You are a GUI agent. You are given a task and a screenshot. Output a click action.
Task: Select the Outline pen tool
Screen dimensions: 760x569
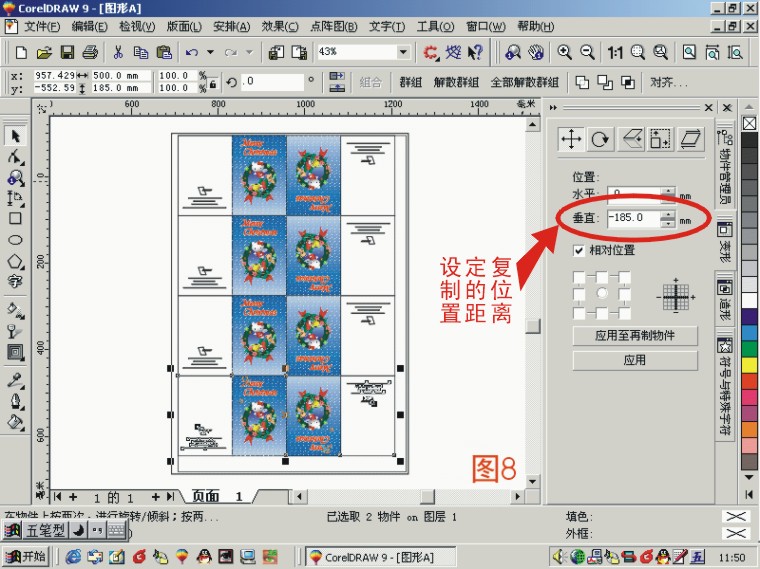pos(16,401)
